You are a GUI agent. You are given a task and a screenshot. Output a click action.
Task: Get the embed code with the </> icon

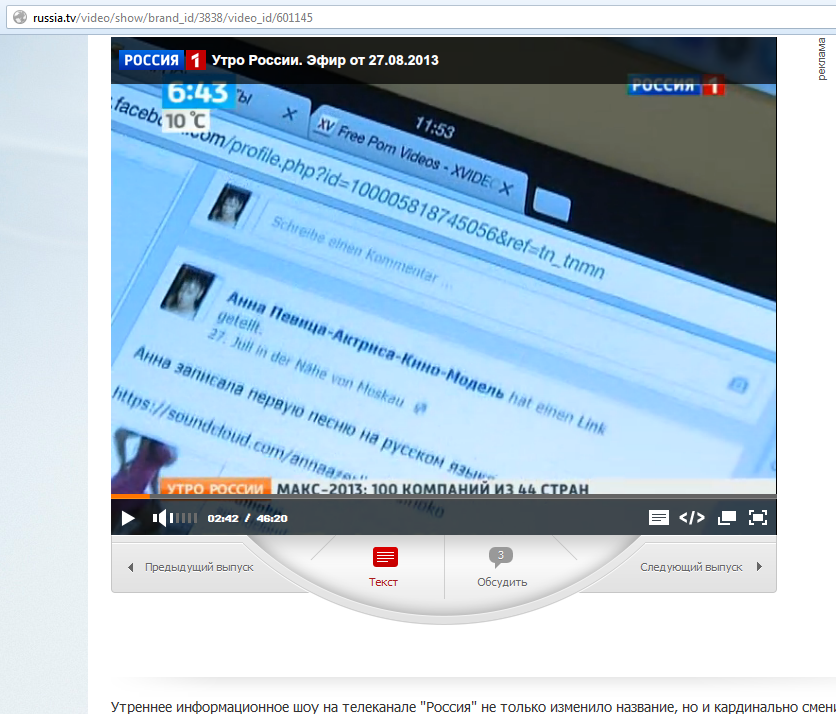click(692, 518)
